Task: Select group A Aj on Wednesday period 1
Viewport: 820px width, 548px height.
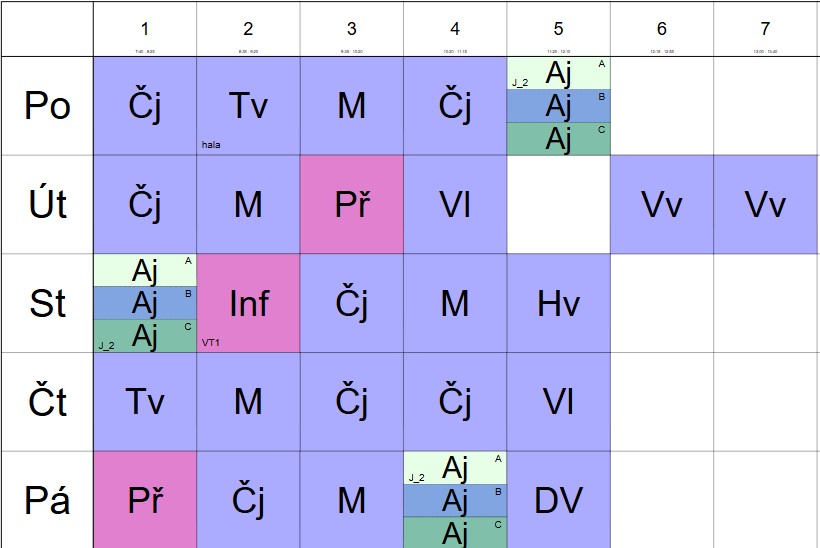Action: pyautogui.click(x=145, y=270)
